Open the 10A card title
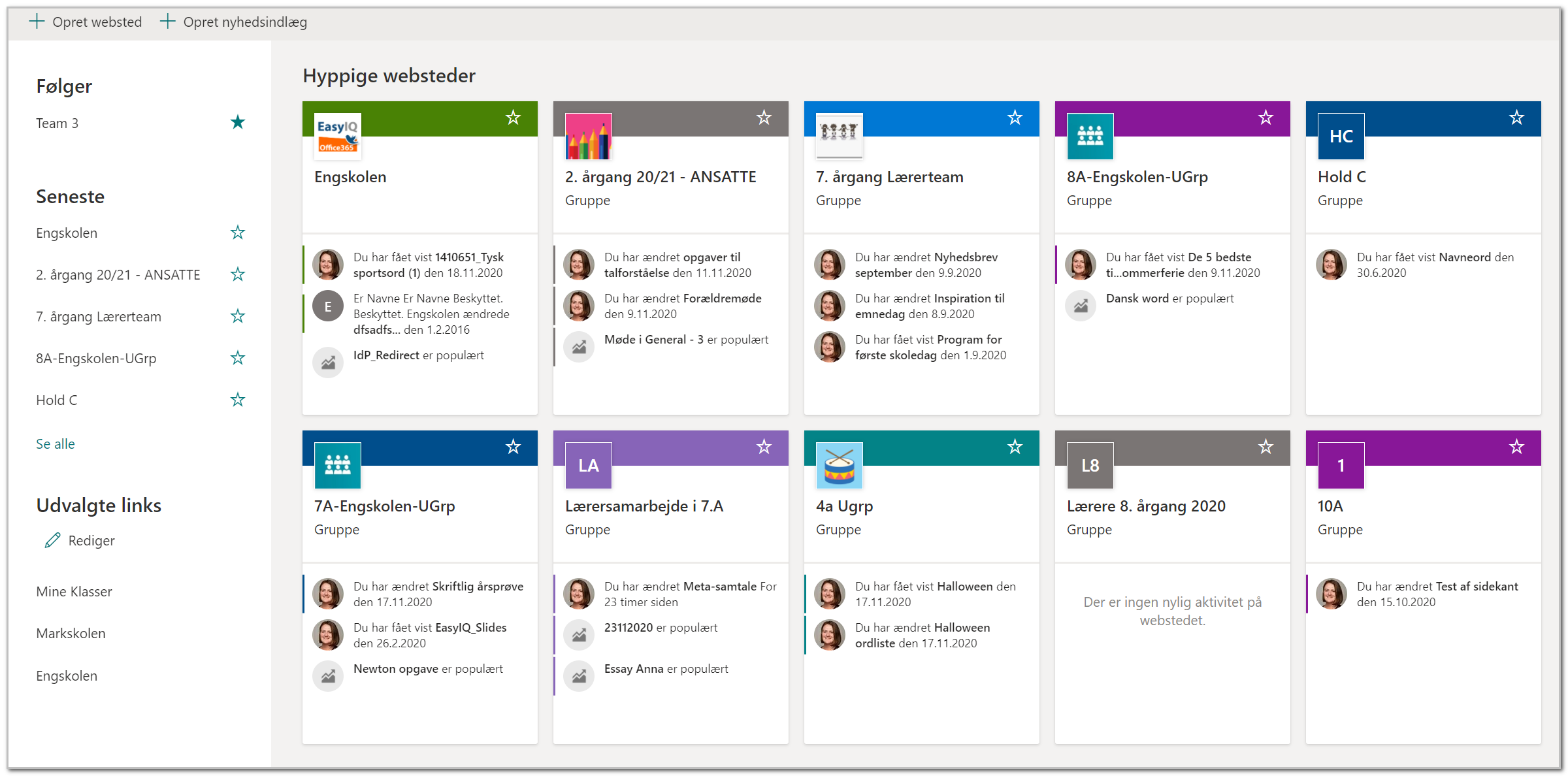Image resolution: width=1568 pixels, height=776 pixels. pos(1330,506)
